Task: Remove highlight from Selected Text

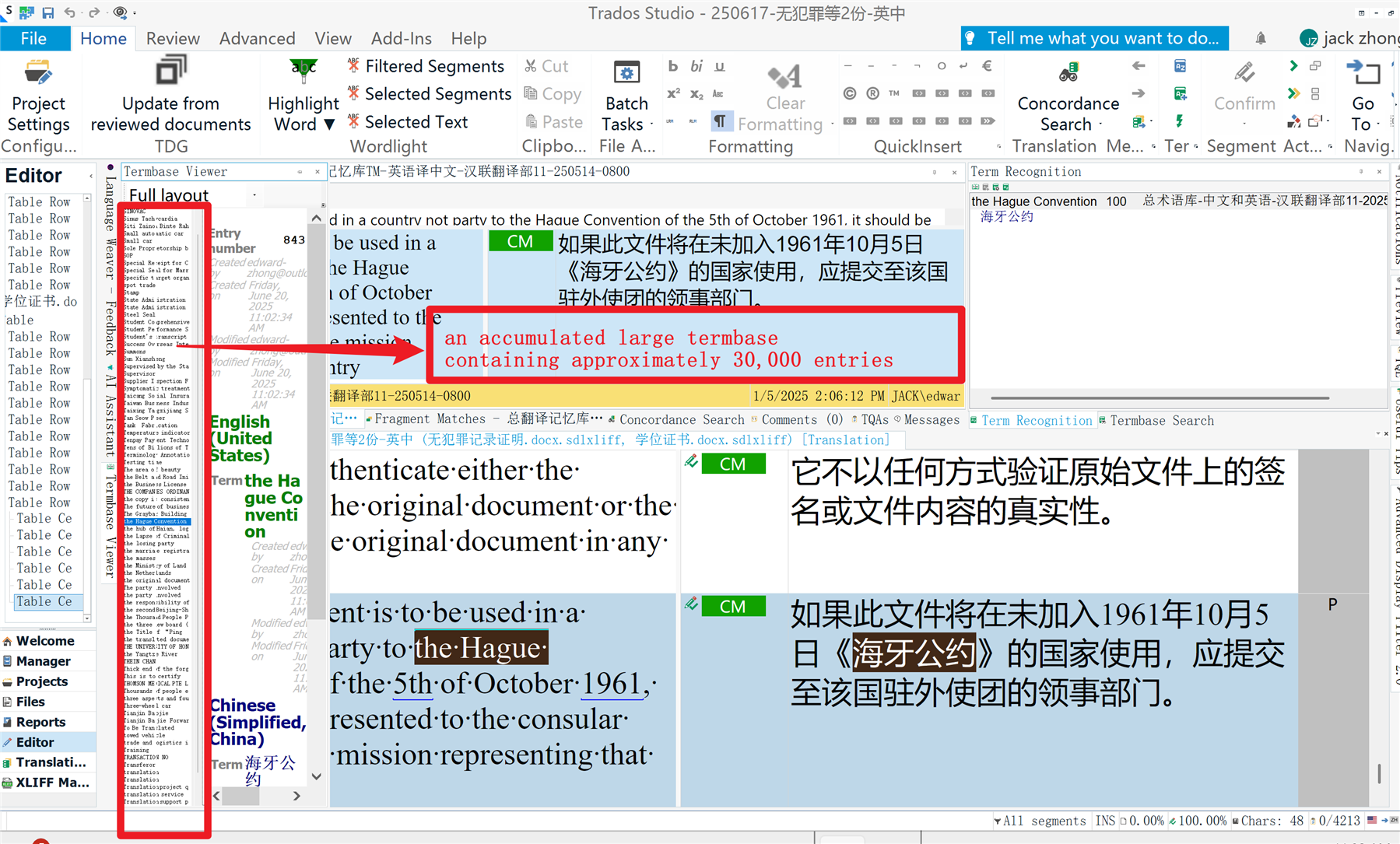Action: coord(408,122)
